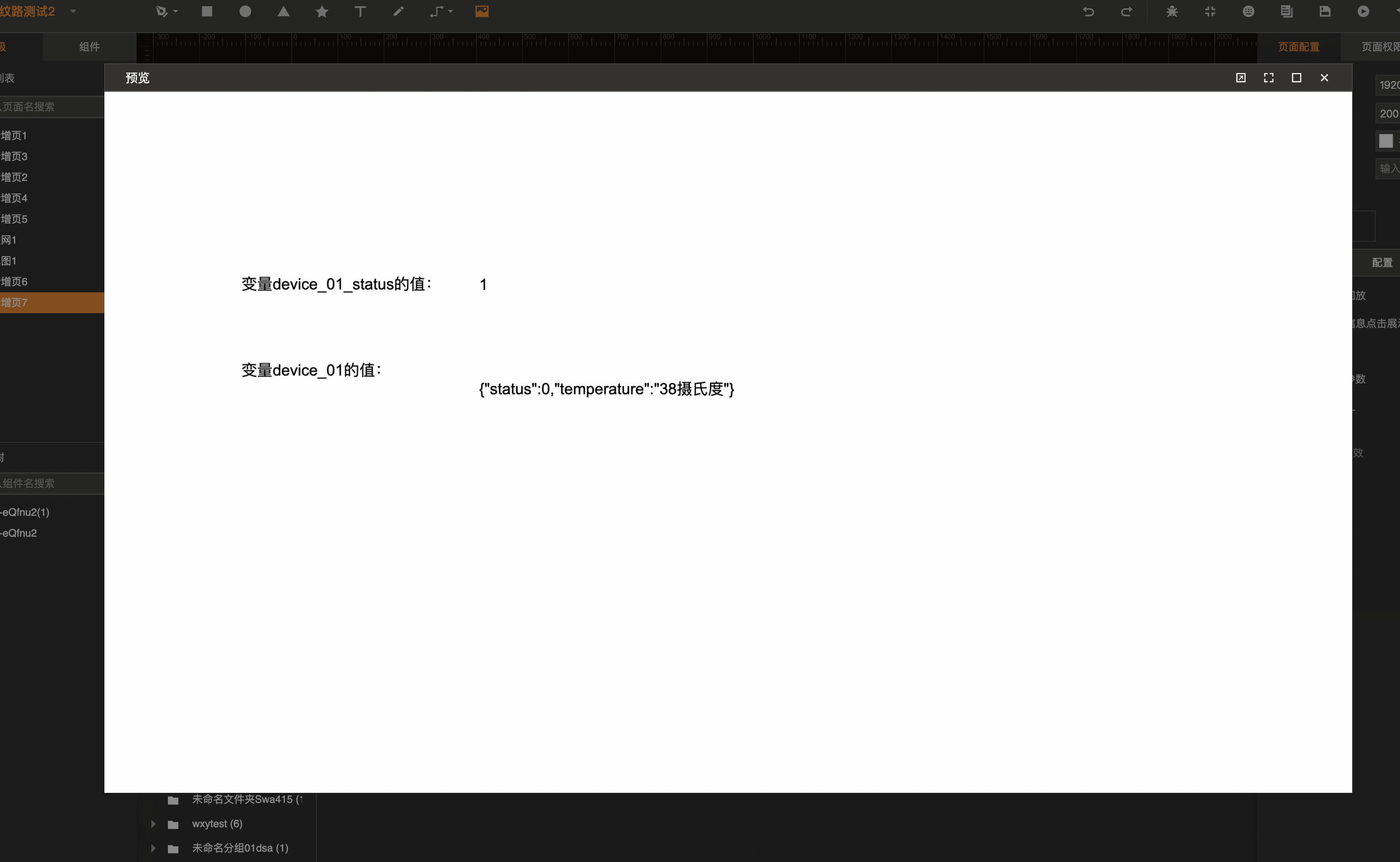Open the debug bug icon
Screen dimensions: 1400x862
click(1172, 11)
